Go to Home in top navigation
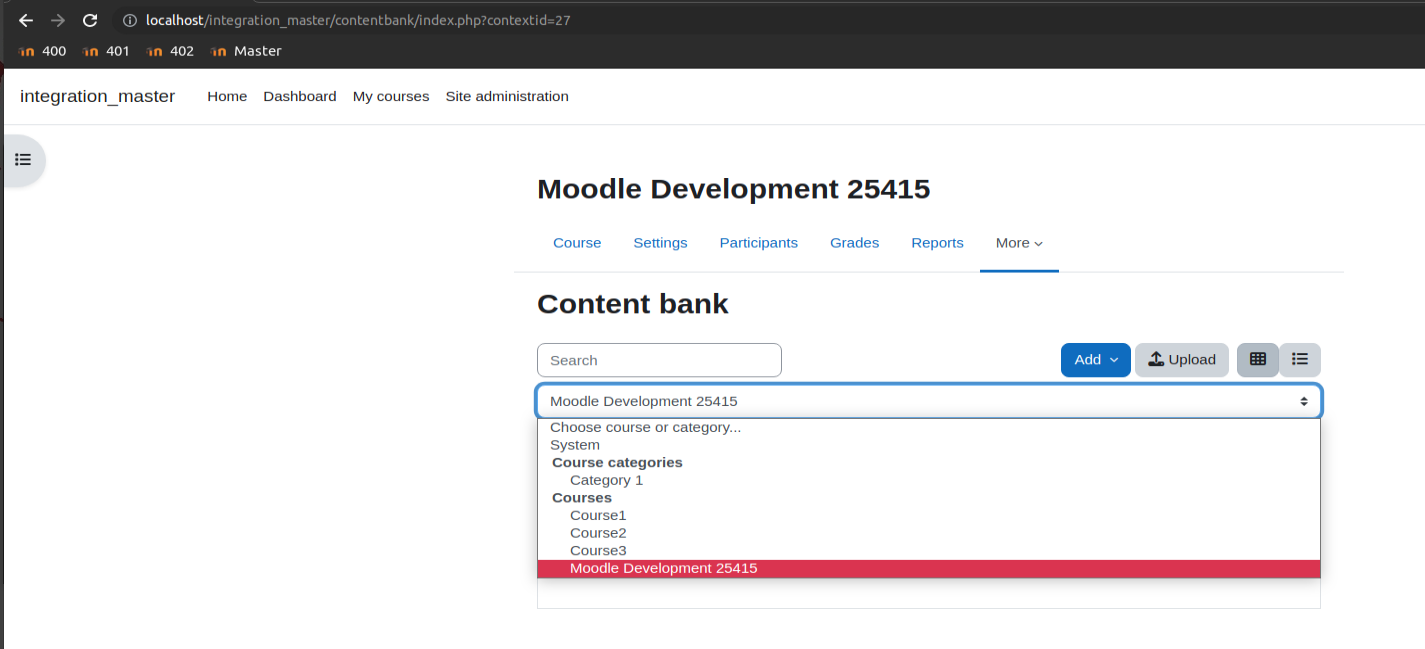This screenshot has width=1425, height=649. click(x=227, y=97)
